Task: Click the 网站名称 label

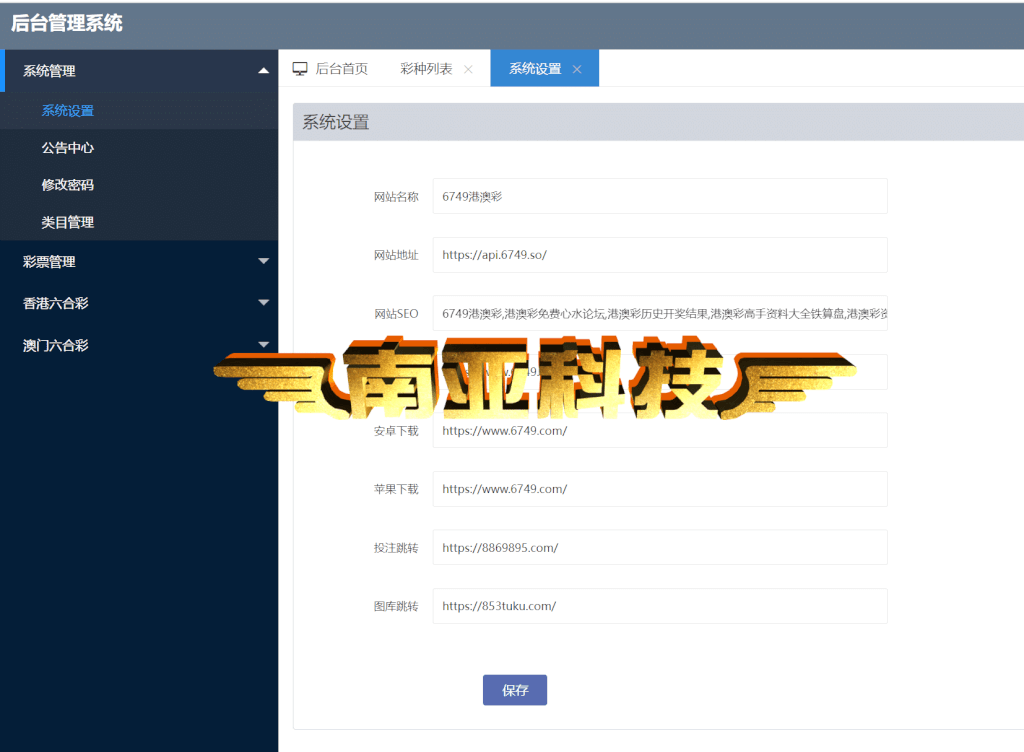Action: pos(396,196)
